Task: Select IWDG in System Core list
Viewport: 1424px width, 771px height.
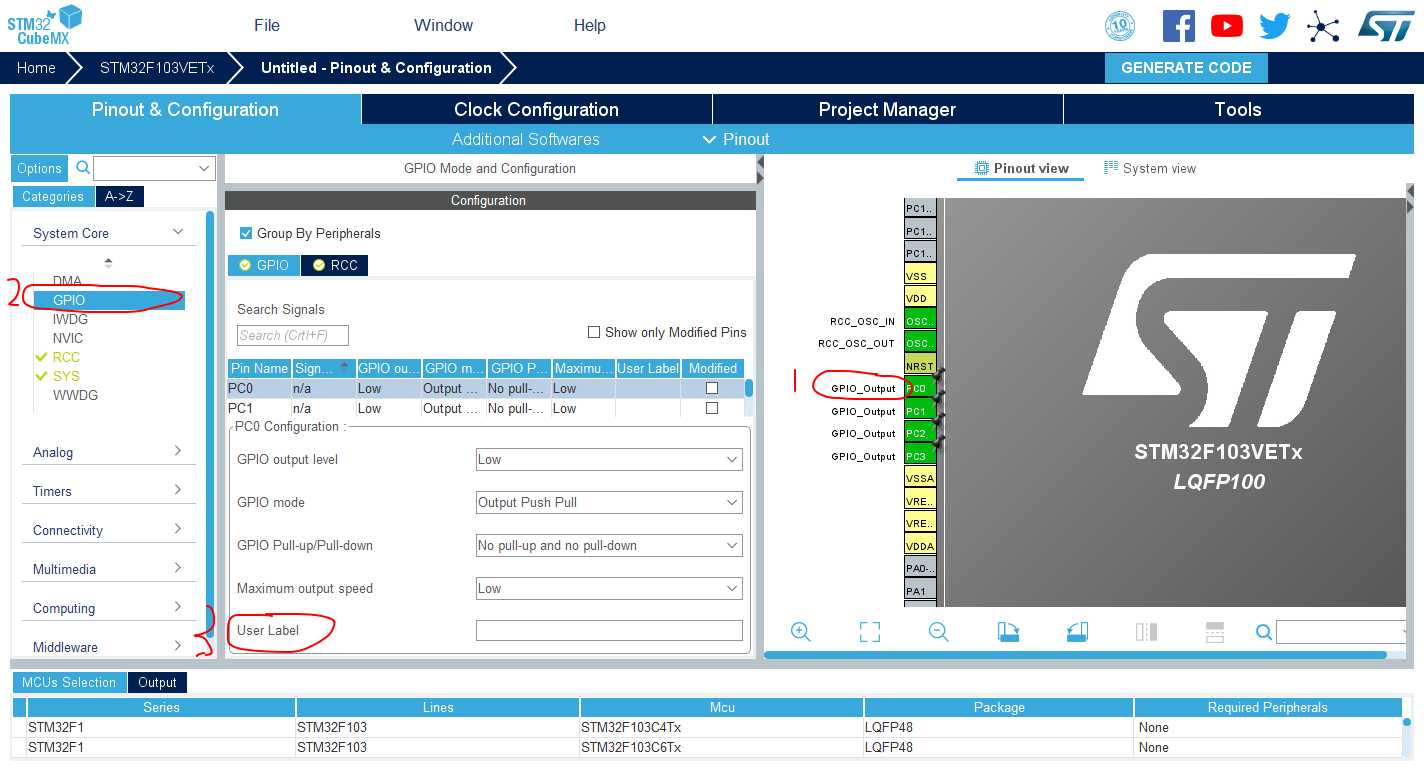Action: [70, 319]
